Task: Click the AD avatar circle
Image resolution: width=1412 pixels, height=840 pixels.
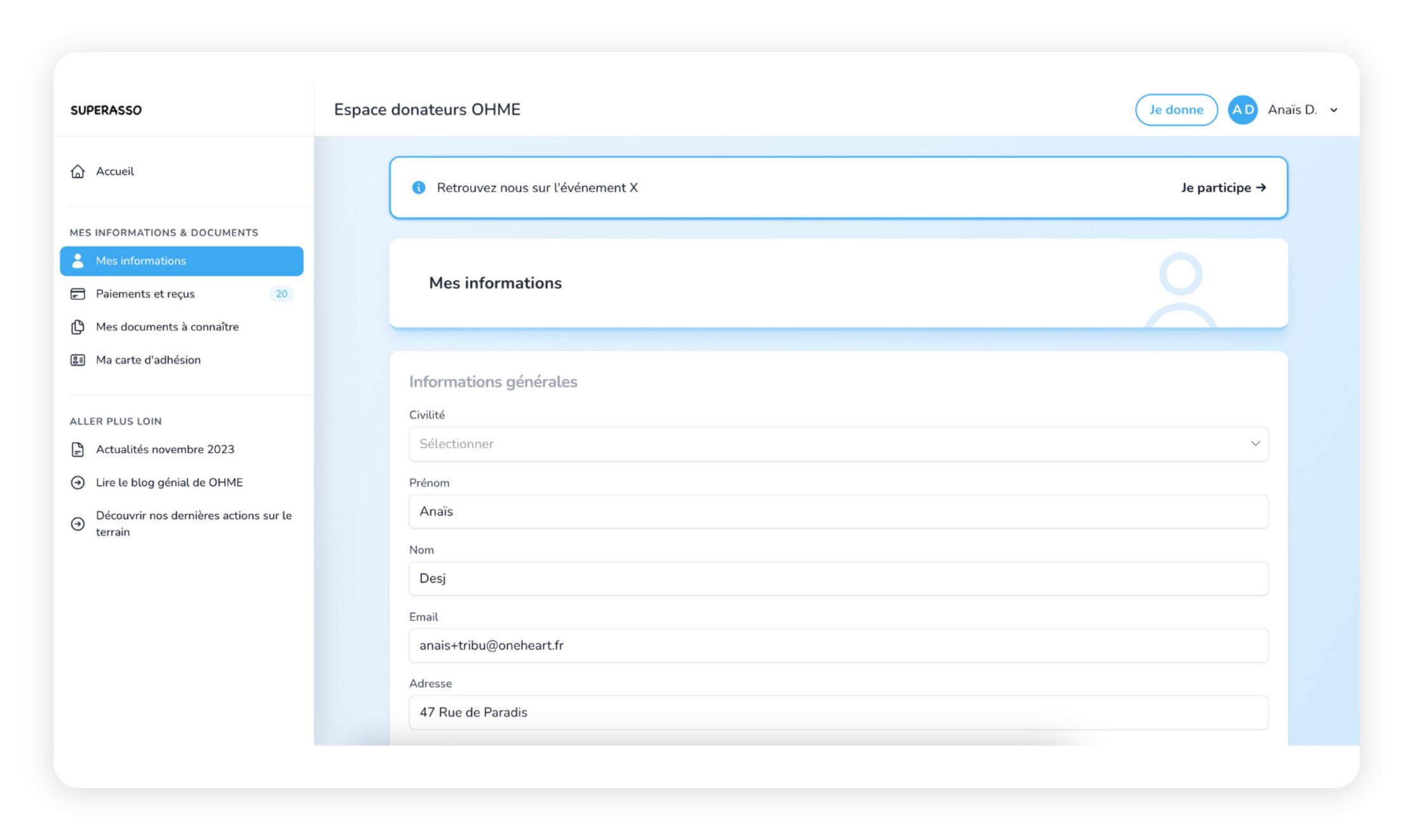Action: (x=1242, y=110)
